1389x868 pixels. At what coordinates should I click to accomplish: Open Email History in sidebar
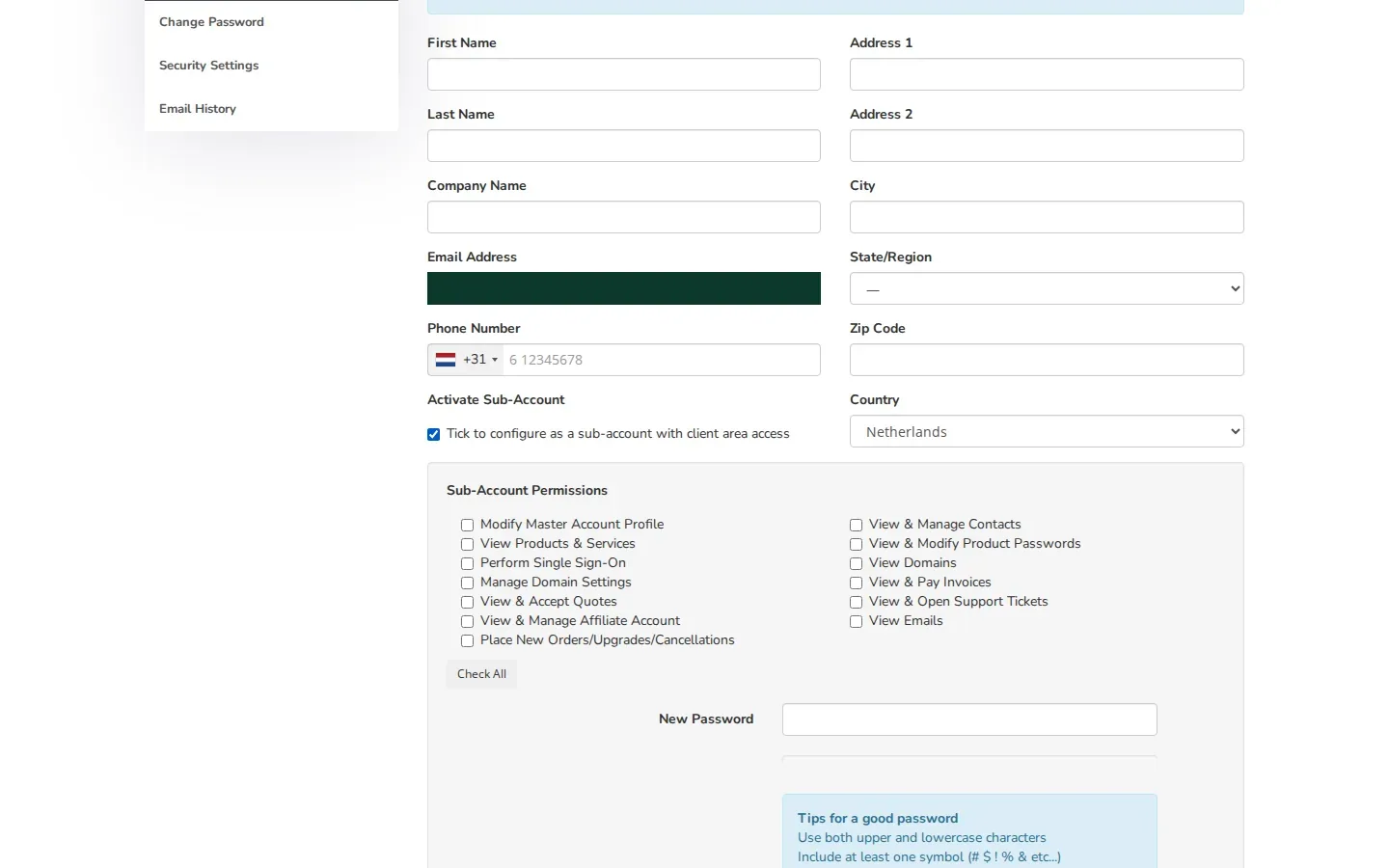coord(198,109)
